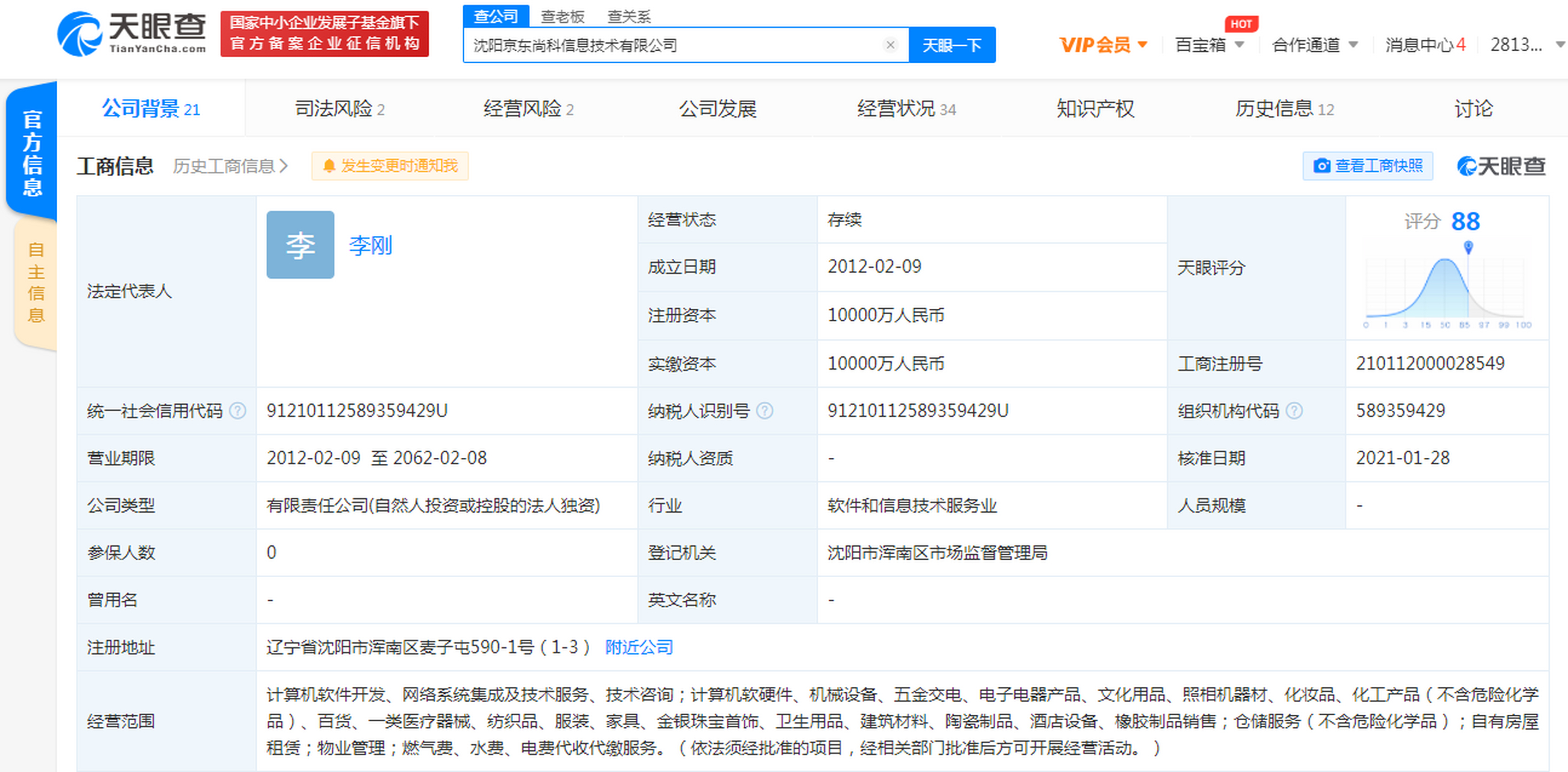Open 消息中心 notifications

pyautogui.click(x=1425, y=45)
